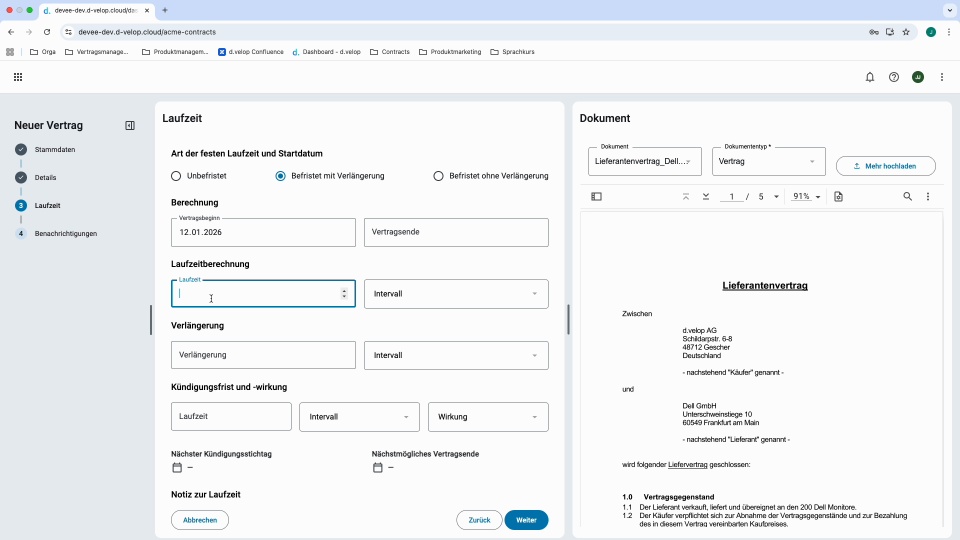Click the calendar icon under Nächstmögliches Vertragsende
Viewport: 960px width, 540px height.
coord(378,468)
